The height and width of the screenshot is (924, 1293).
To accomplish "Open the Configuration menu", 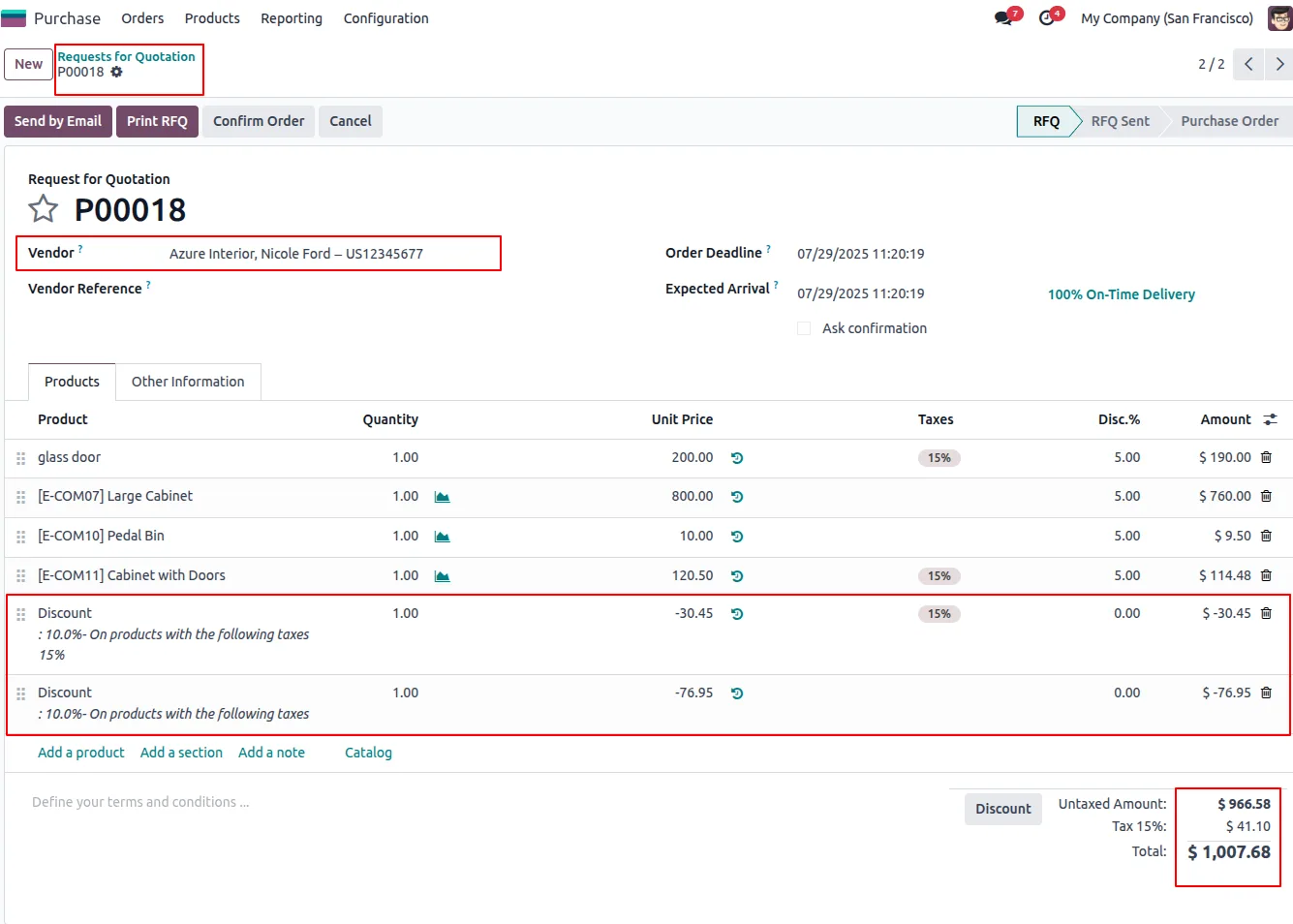I will point(385,18).
